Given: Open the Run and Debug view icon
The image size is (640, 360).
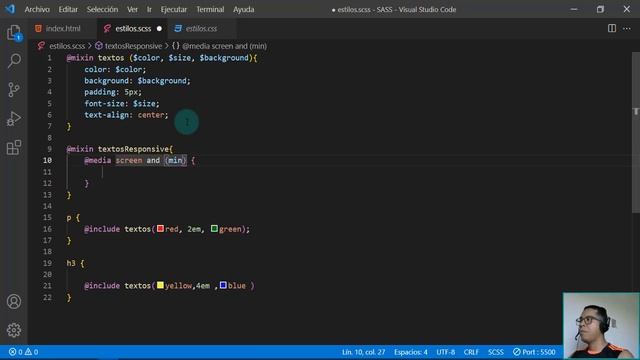Looking at the screenshot, I should pyautogui.click(x=14, y=118).
